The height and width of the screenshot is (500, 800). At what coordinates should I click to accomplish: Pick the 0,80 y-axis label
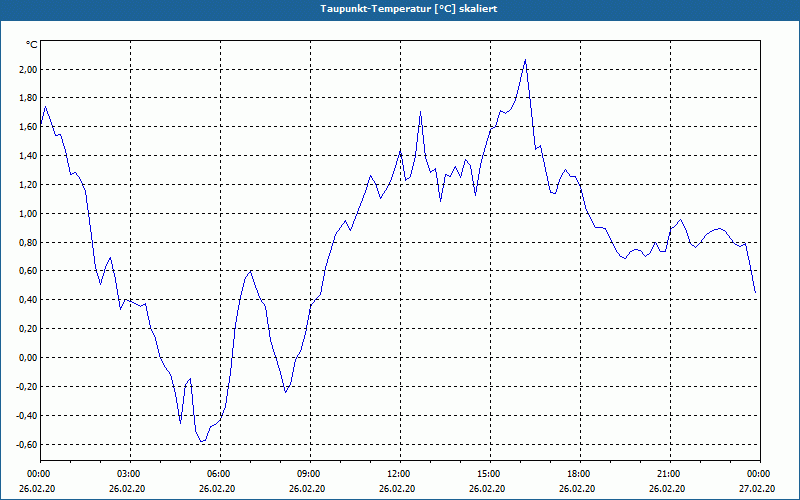28,242
